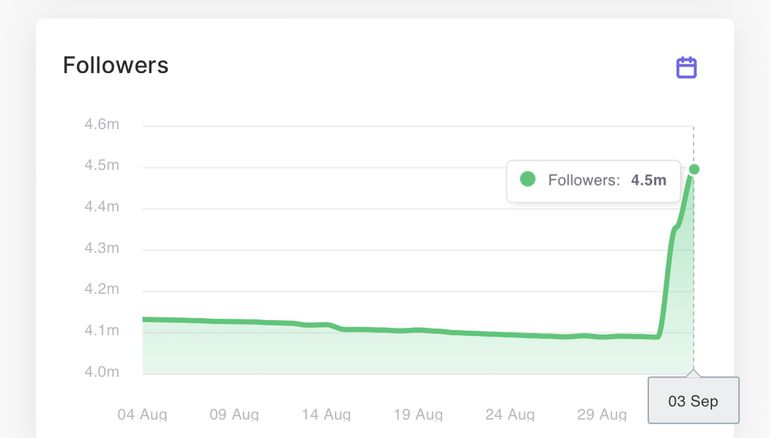Click the highlighted data point on 03 Sep
This screenshot has width=770, height=438.
(x=694, y=169)
